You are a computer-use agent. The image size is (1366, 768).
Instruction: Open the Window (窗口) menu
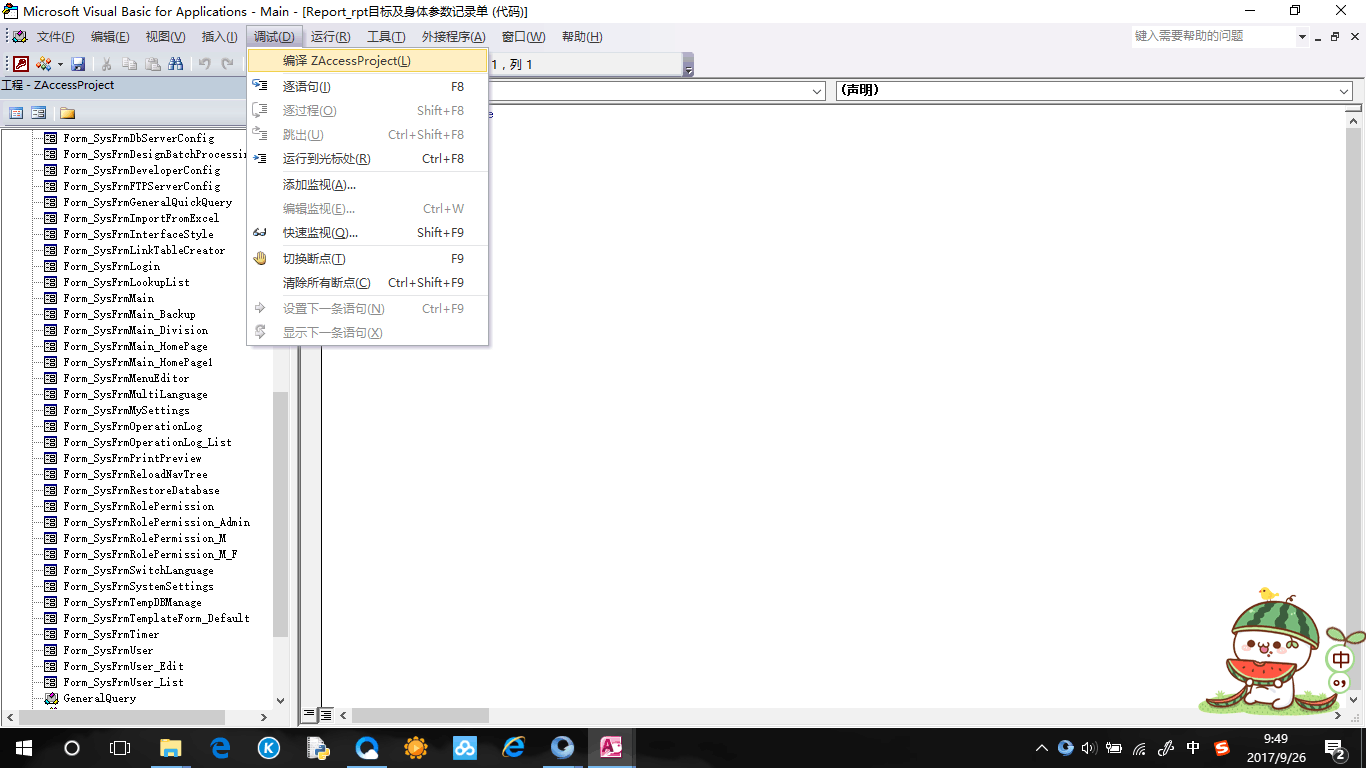pos(523,37)
